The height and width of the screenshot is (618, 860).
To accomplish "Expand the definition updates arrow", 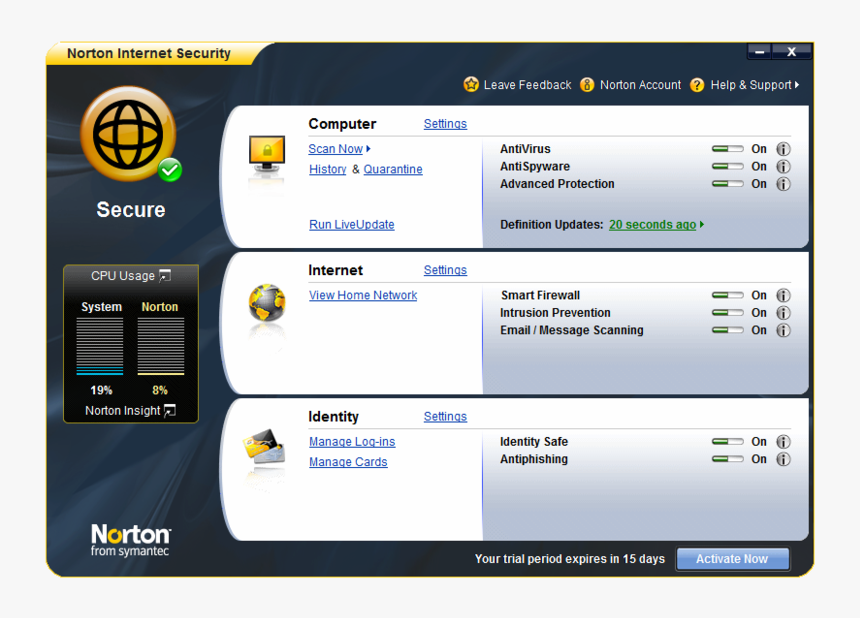I will coord(702,224).
